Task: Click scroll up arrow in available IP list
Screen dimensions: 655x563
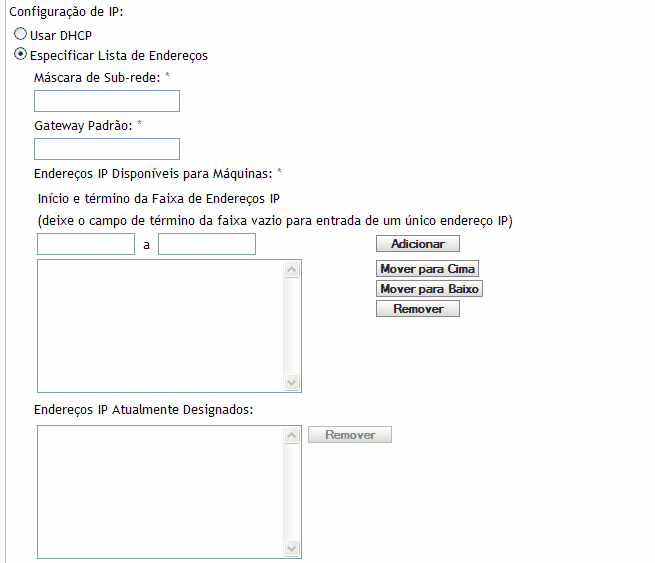Action: click(292, 269)
